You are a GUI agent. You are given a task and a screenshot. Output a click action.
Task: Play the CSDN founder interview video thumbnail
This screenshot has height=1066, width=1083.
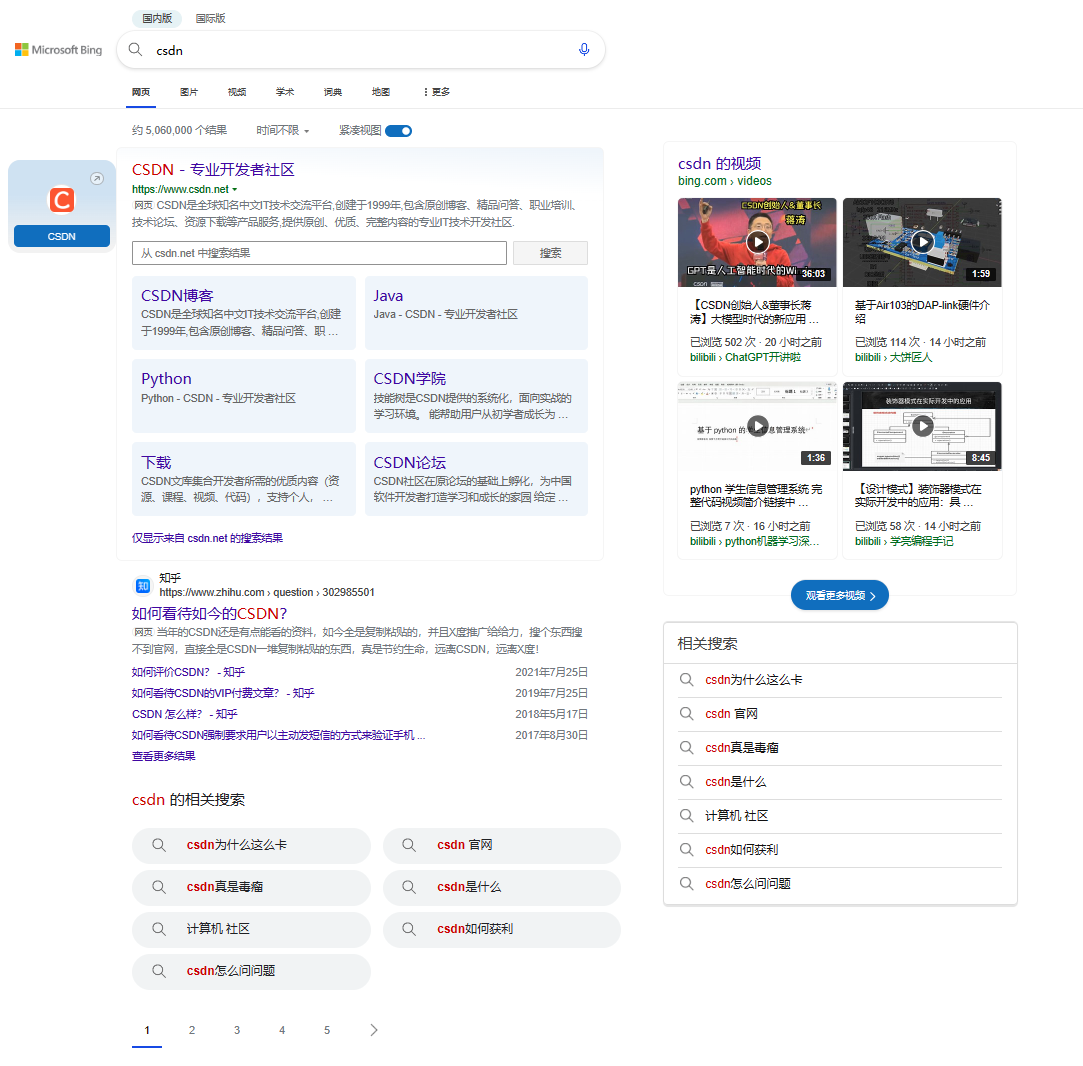click(x=757, y=241)
